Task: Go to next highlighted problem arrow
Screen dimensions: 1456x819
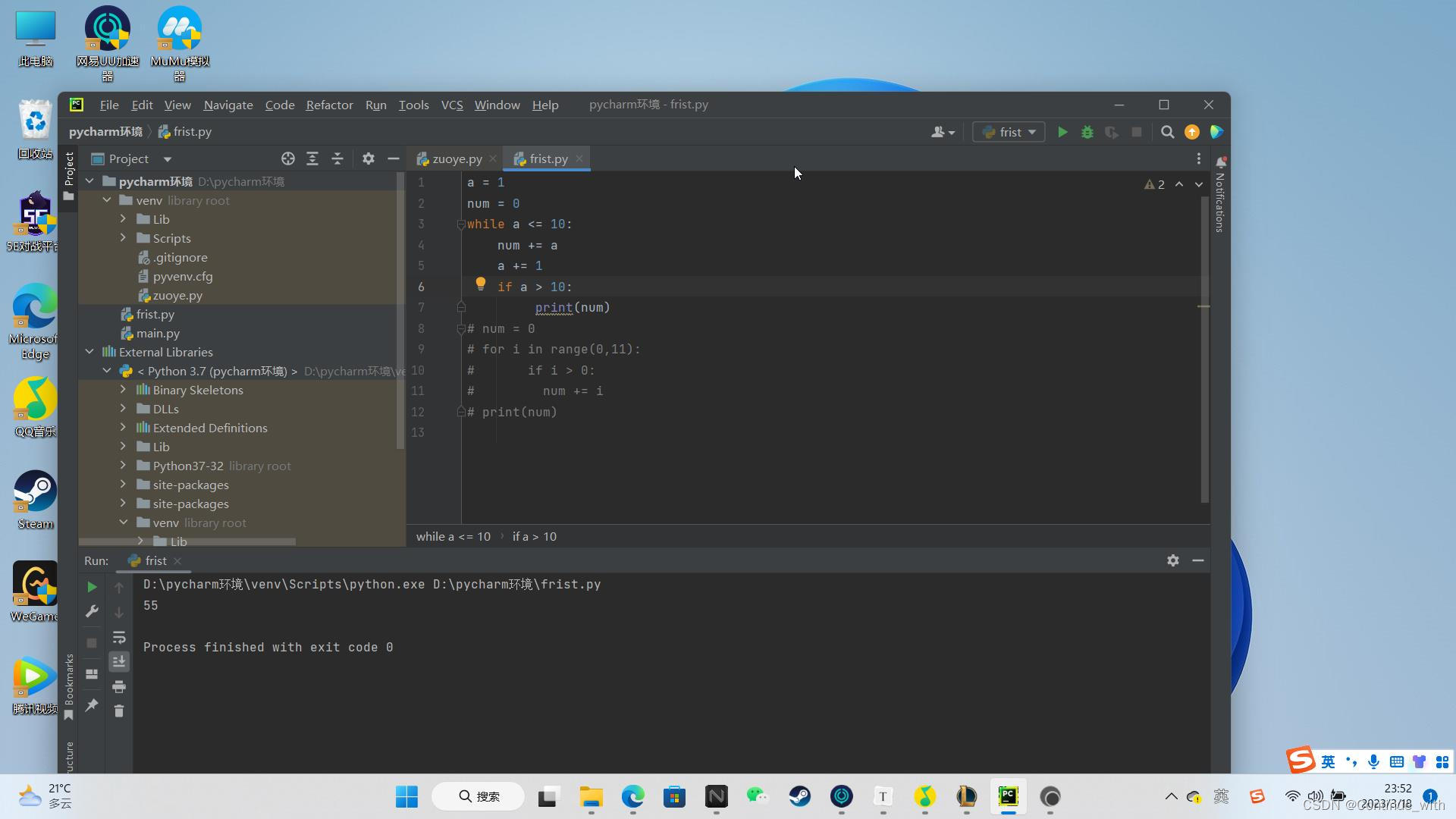Action: [1199, 184]
